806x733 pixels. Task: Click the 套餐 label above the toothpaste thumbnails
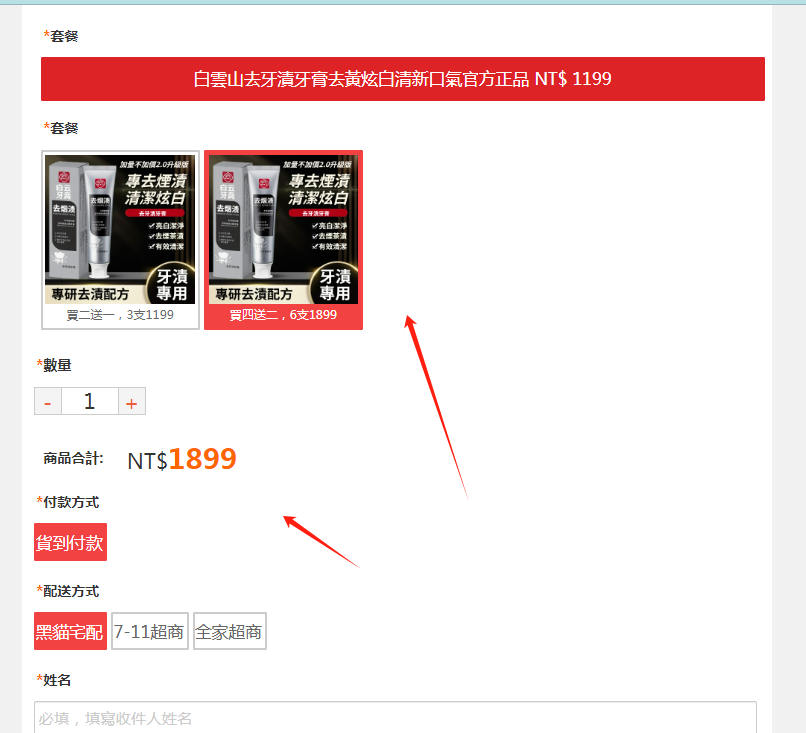(x=61, y=128)
